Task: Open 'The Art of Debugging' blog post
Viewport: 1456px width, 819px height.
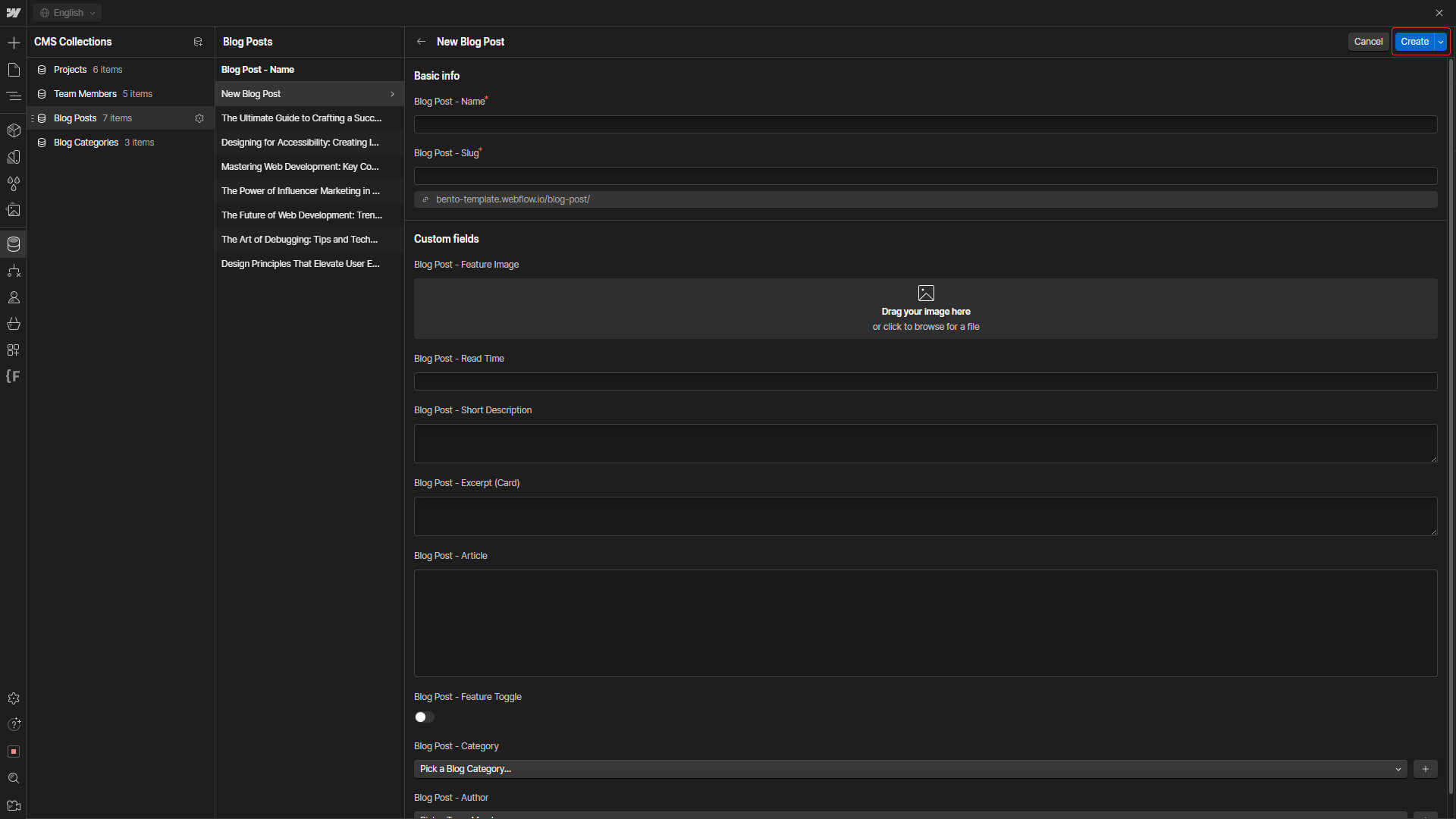Action: [300, 240]
